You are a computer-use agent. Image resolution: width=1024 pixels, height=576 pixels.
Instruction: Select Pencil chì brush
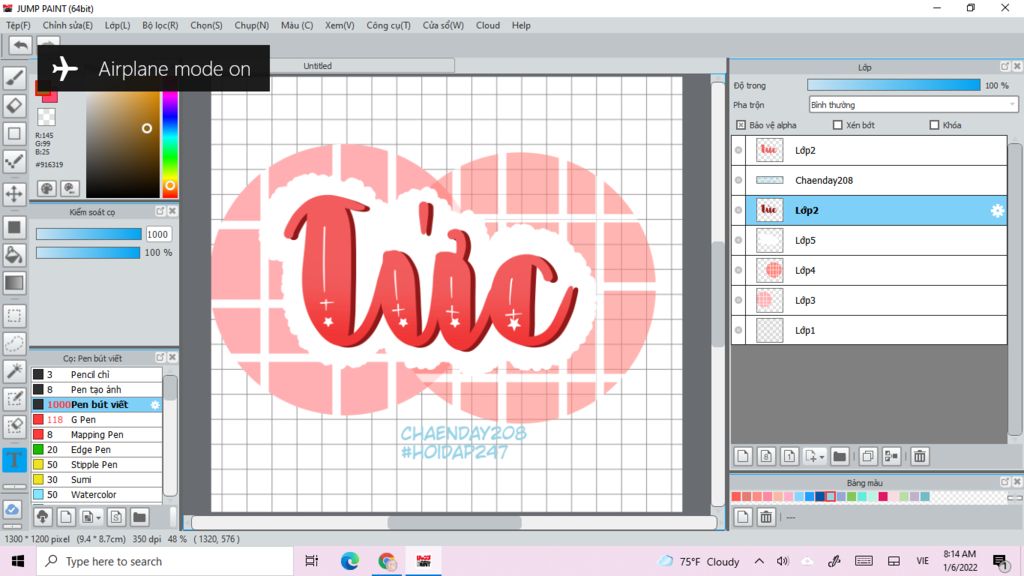tap(97, 375)
